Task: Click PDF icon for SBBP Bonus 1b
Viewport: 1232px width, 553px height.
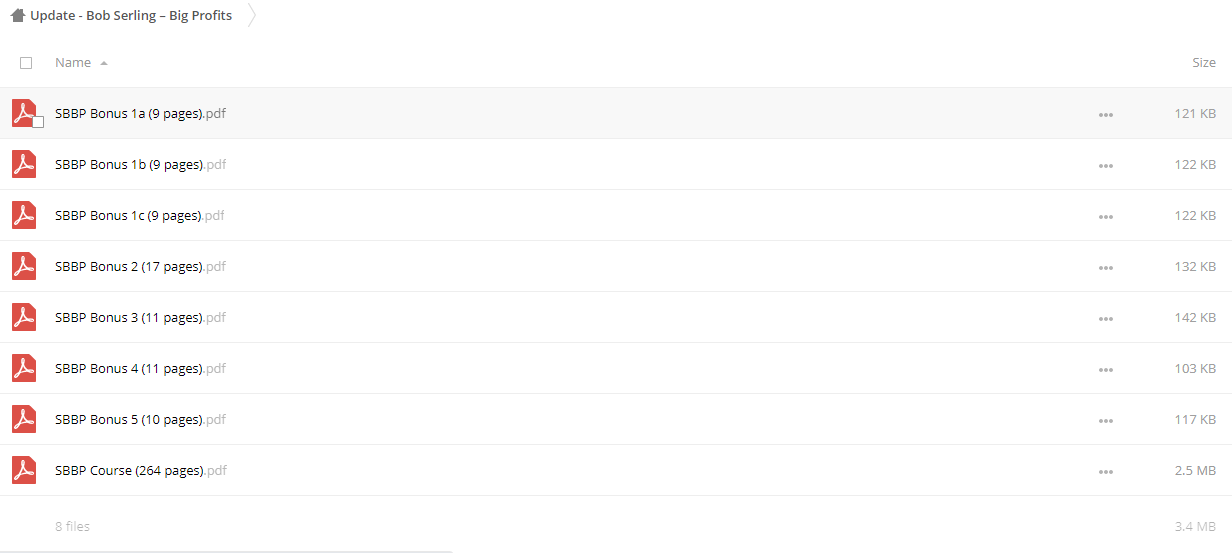Action: (x=24, y=164)
